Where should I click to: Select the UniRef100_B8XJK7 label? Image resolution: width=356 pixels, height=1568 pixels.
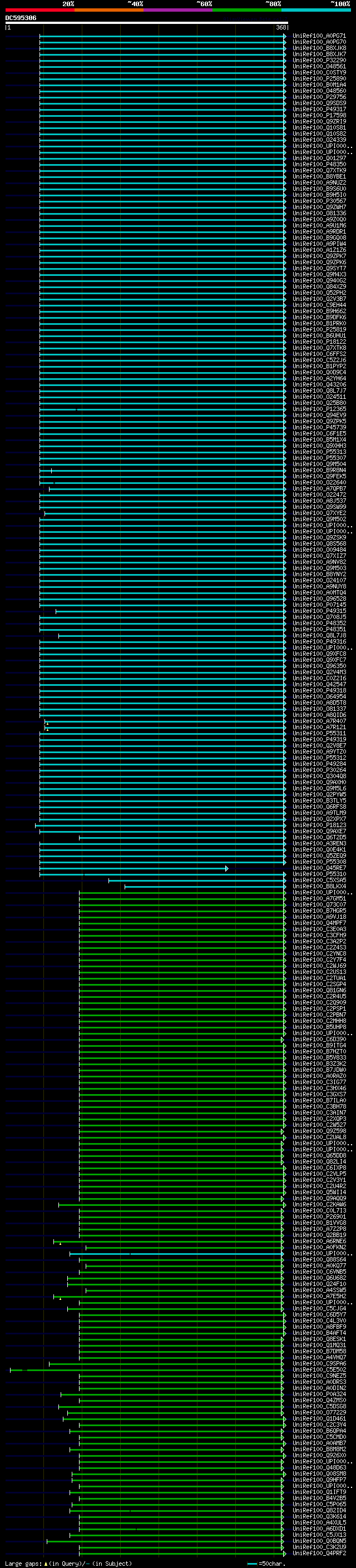click(319, 54)
